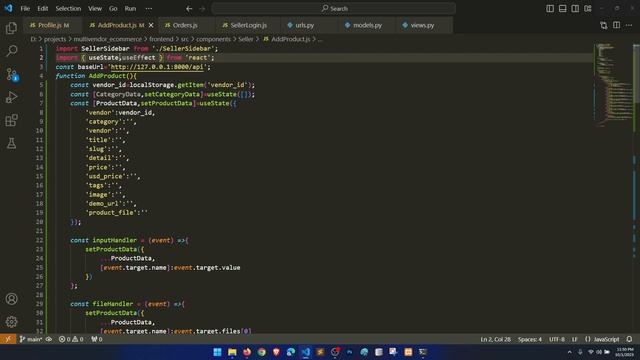This screenshot has width=640, height=360.
Task: Select the 'projects' breadcrumb
Action: click(x=55, y=39)
